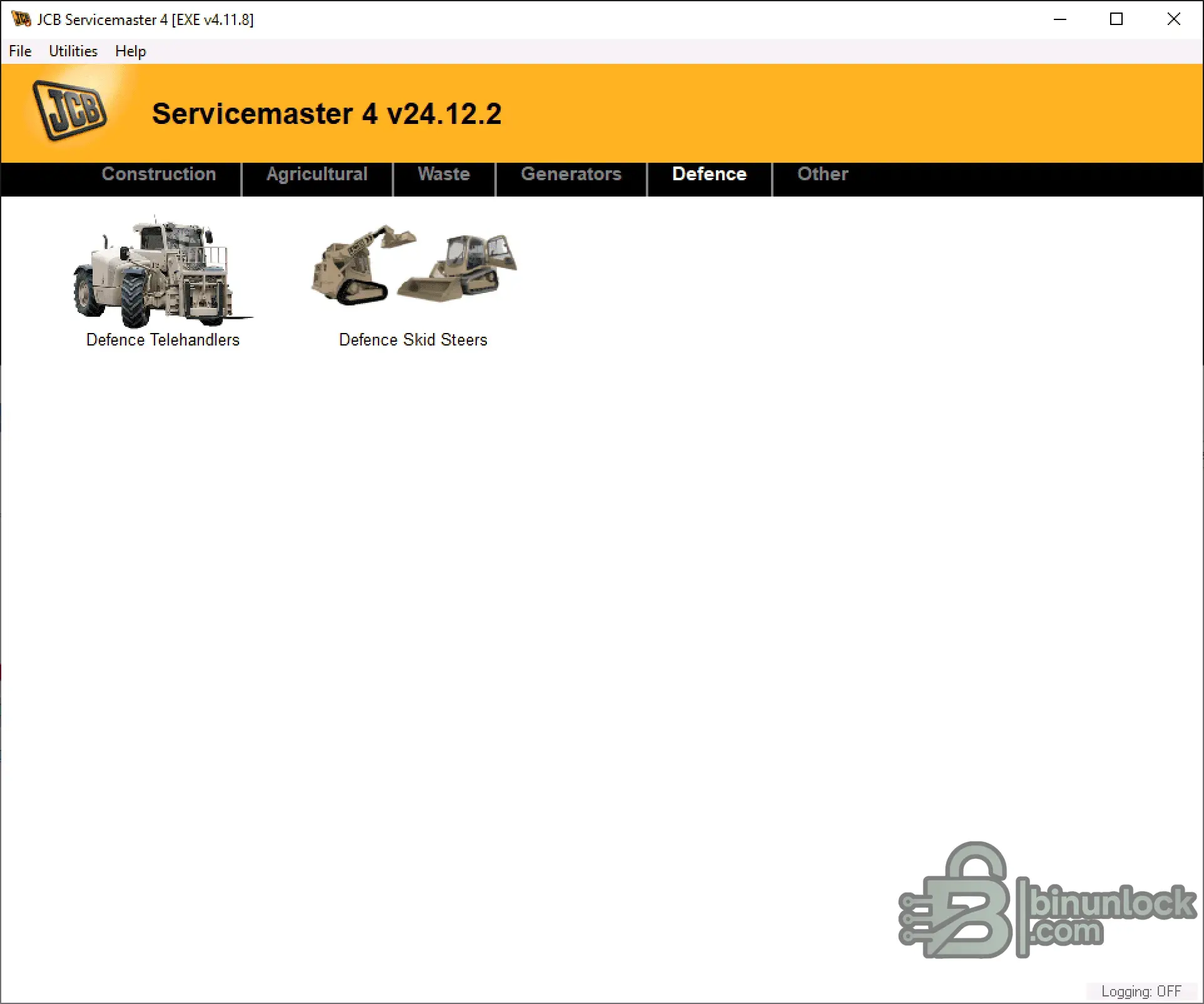Open the Utilities menu
Screen dimensions: 1204x1004
coord(73,51)
